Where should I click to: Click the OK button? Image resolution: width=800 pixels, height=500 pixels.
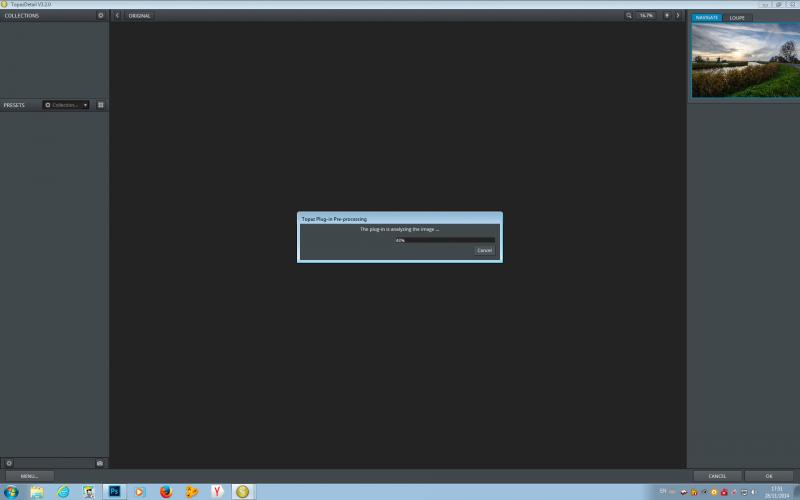[x=769, y=476]
